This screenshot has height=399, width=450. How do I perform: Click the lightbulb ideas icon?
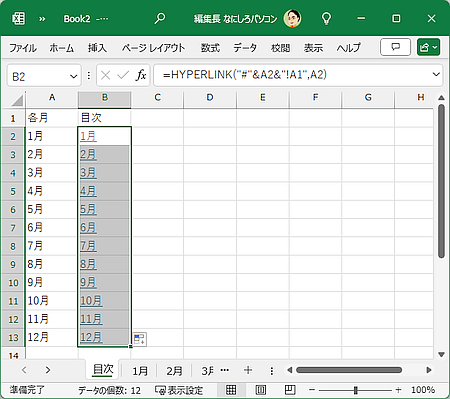point(326,18)
